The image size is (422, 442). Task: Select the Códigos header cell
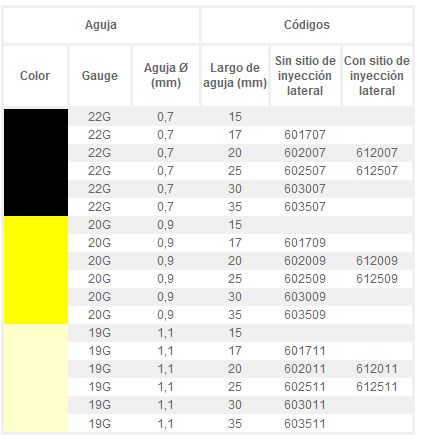(307, 25)
